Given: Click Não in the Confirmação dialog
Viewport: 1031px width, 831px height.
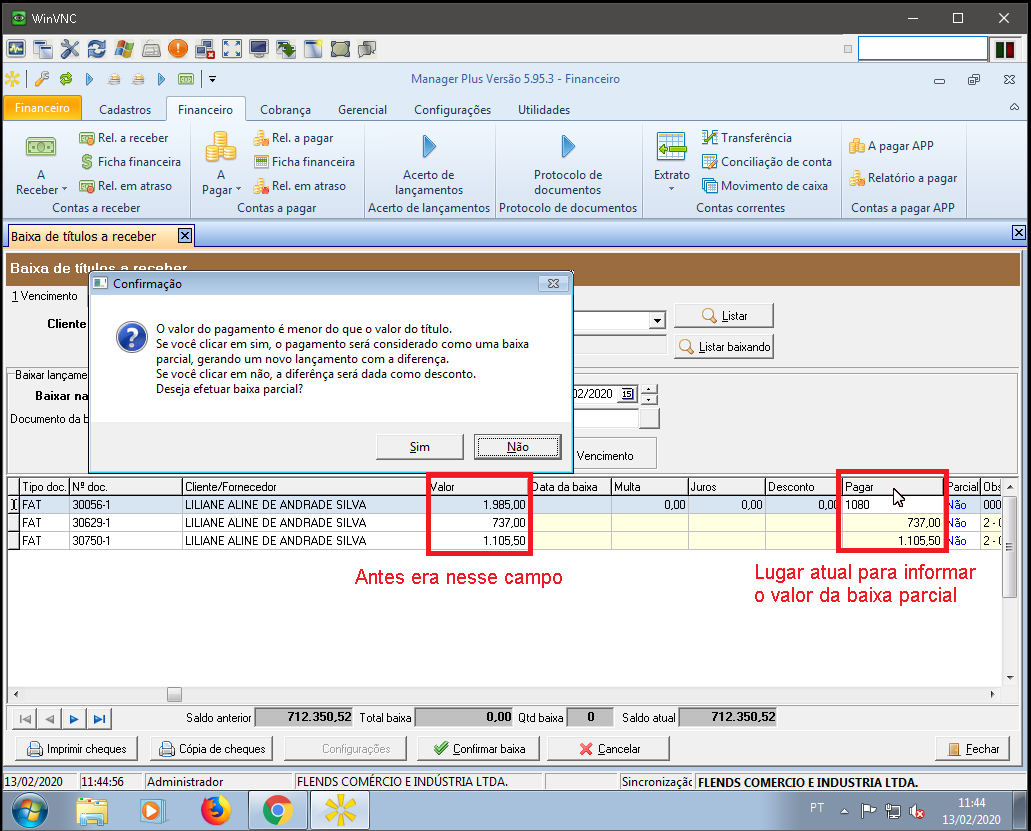Looking at the screenshot, I should click(x=517, y=447).
